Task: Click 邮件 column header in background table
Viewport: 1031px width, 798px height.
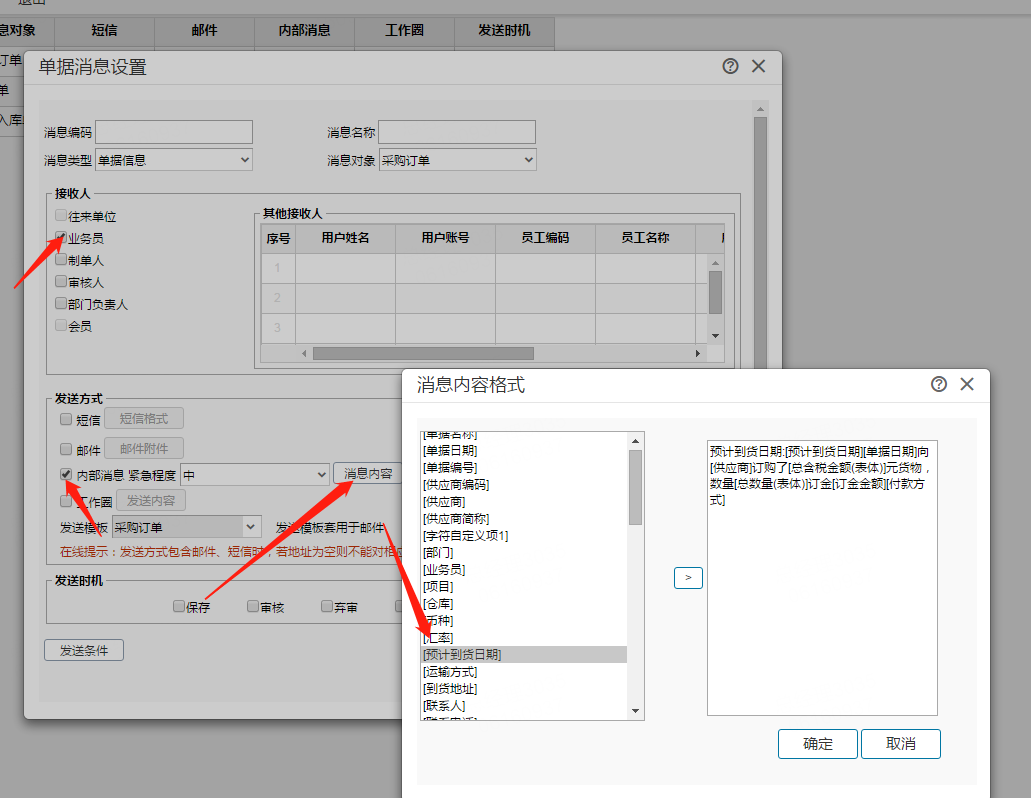Action: pos(204,30)
